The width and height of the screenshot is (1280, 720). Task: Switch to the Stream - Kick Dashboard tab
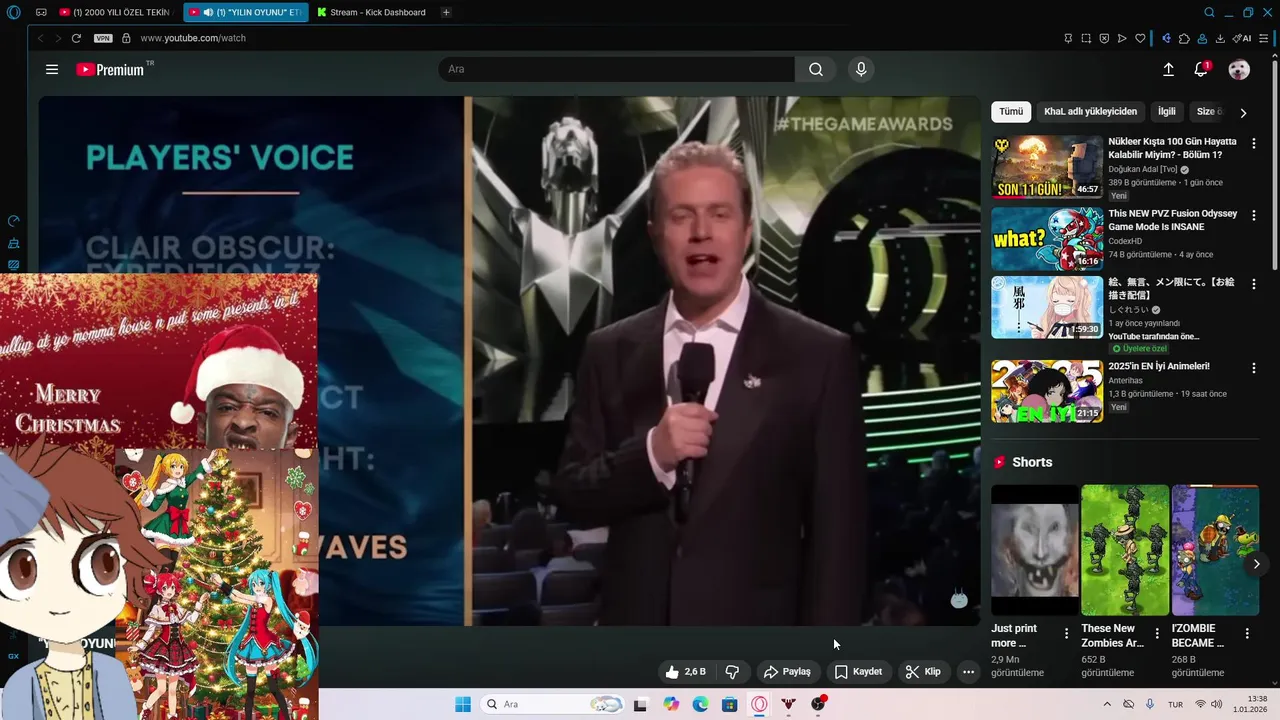[371, 12]
